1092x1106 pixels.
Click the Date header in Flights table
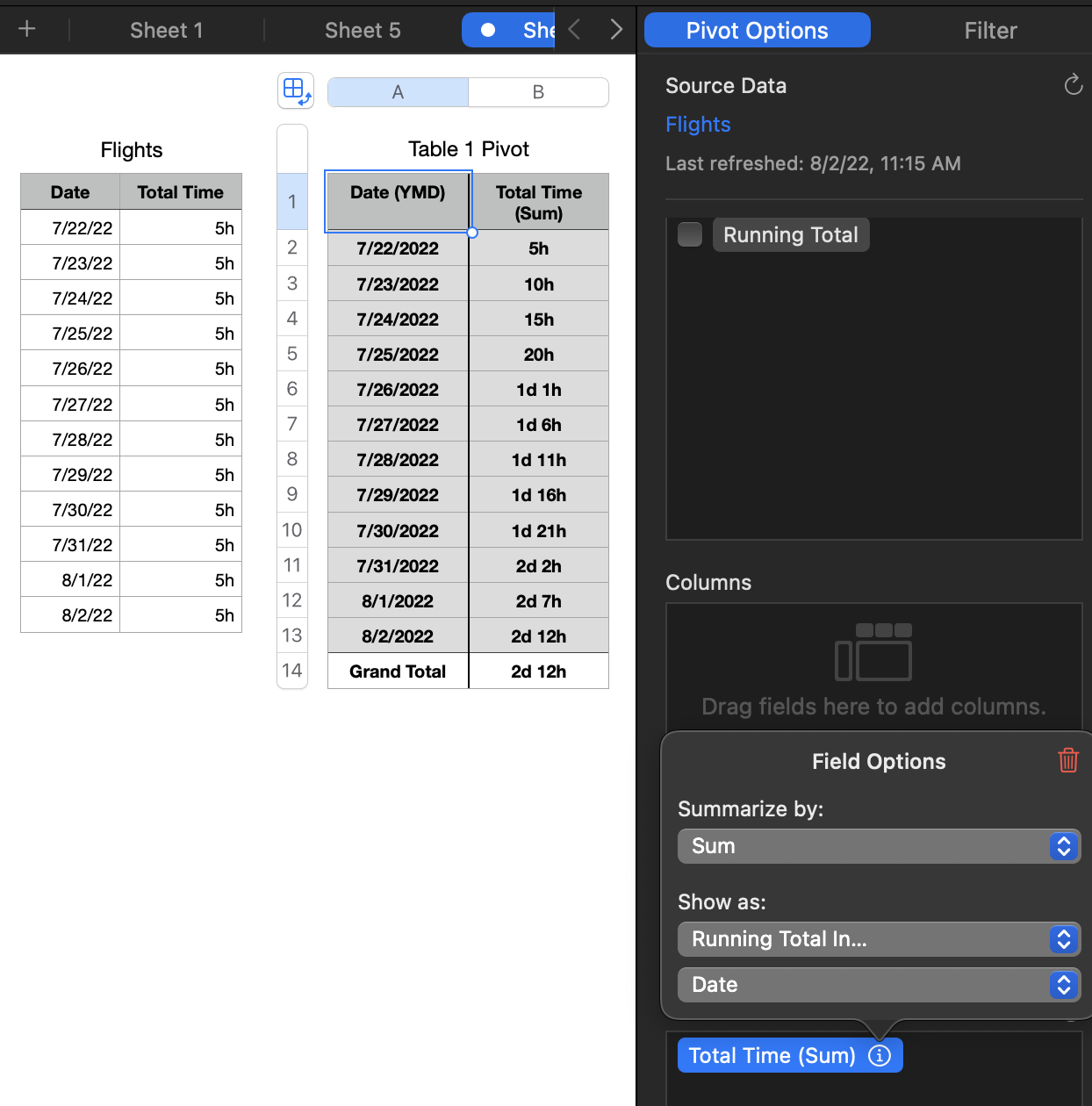70,192
